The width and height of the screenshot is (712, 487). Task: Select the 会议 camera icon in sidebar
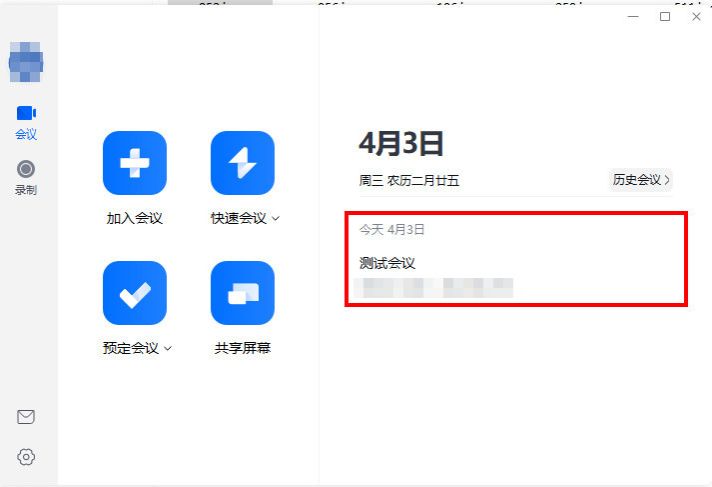(x=26, y=113)
